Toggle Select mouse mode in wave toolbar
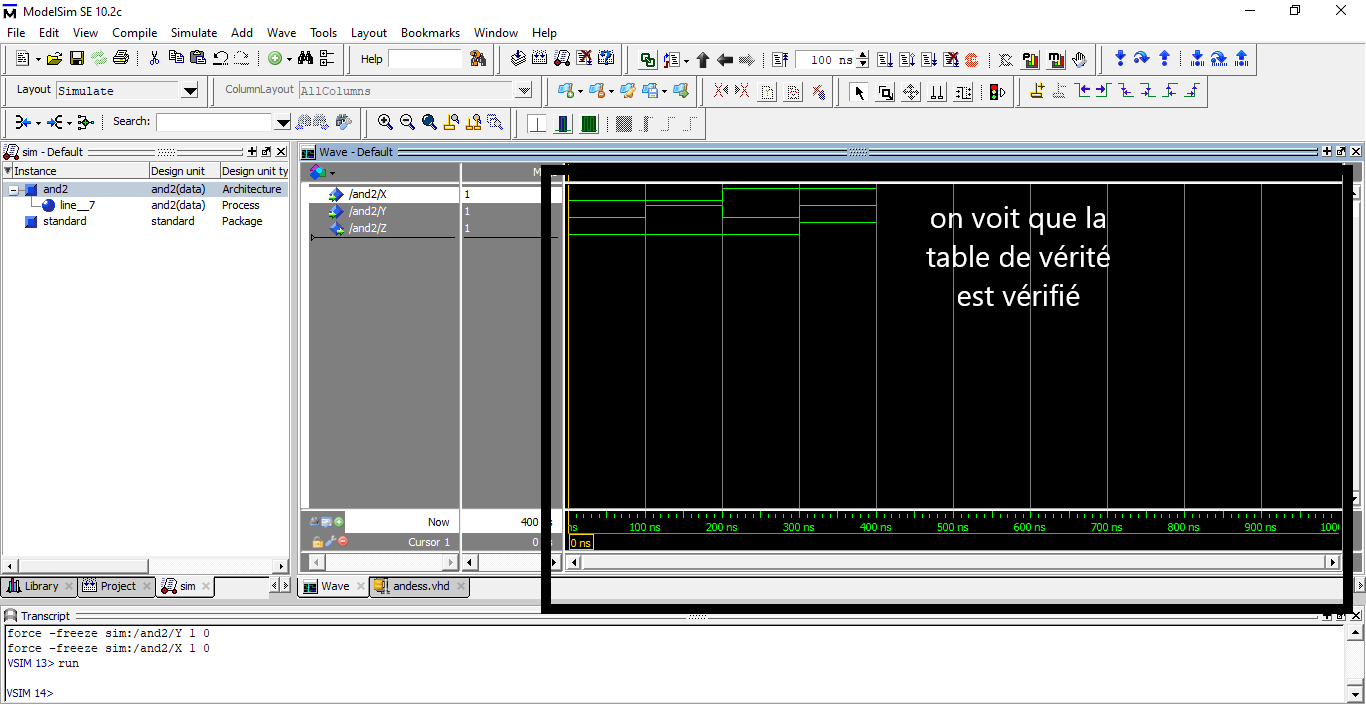1366x705 pixels. 858,92
